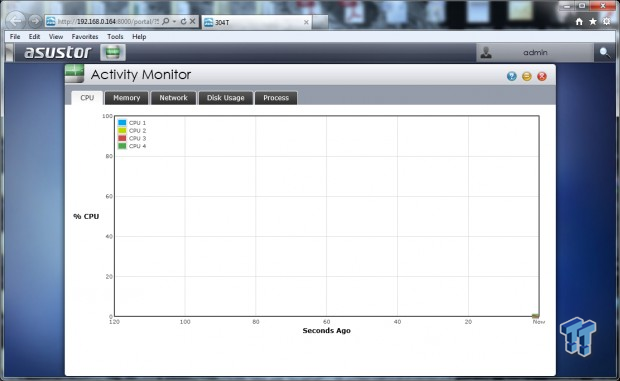Open the Disk Usage tab

coord(225,98)
